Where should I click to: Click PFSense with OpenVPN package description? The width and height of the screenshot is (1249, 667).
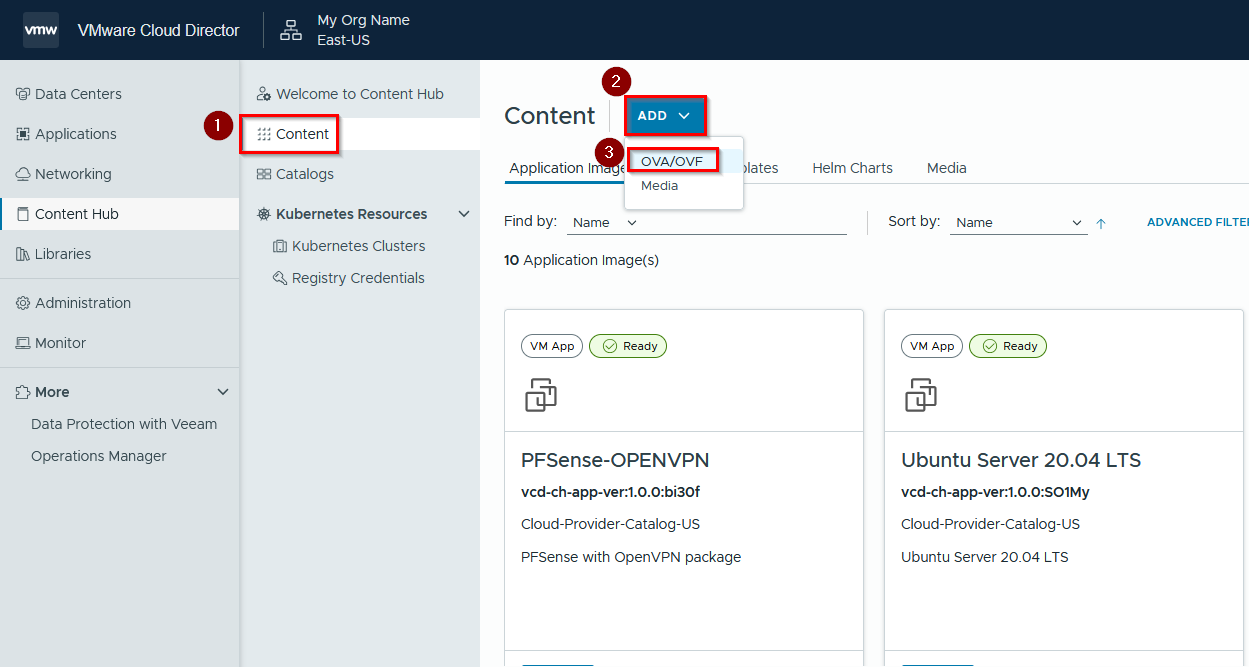tap(631, 557)
